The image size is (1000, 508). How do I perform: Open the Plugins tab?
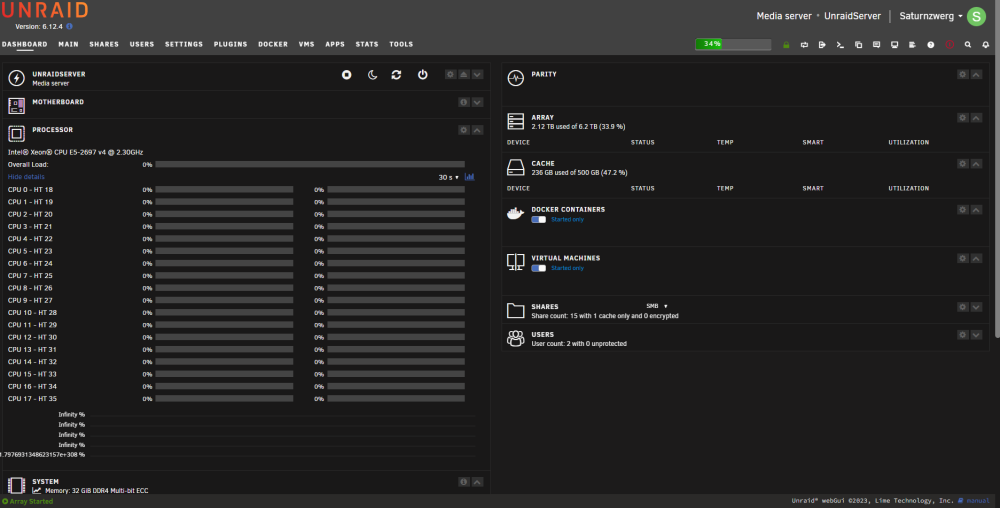[230, 44]
